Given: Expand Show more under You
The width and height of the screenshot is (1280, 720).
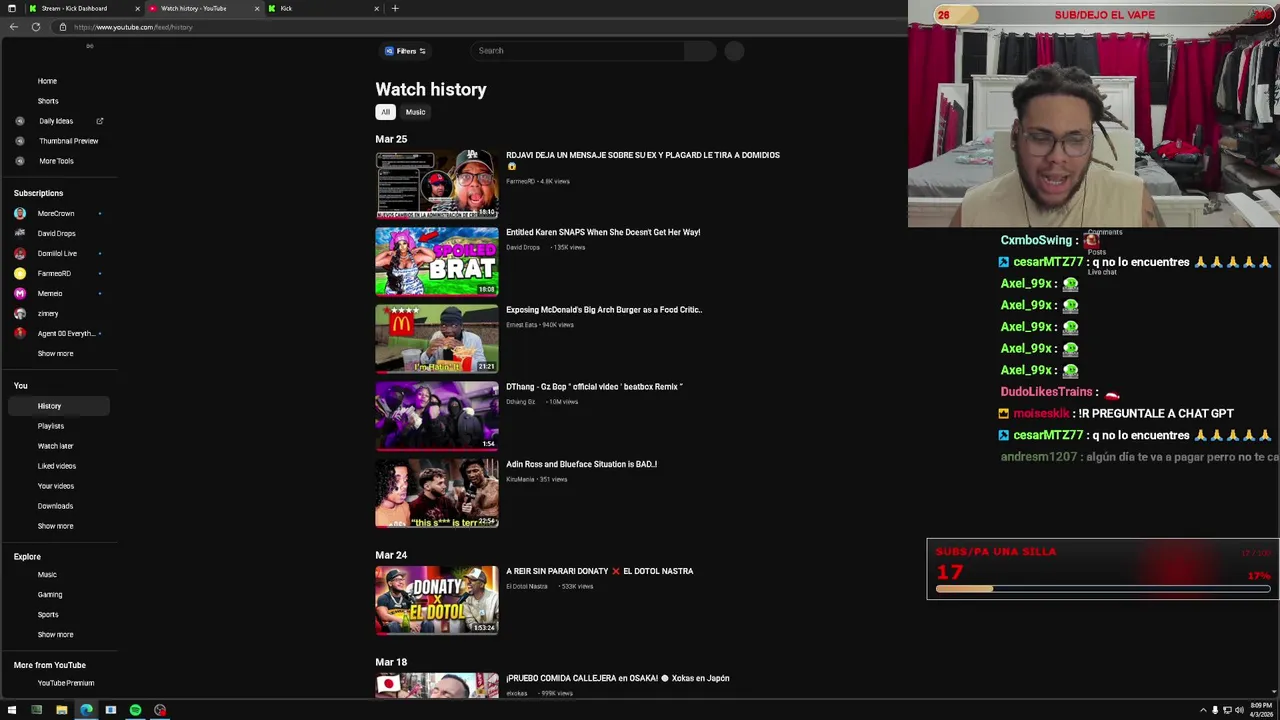Looking at the screenshot, I should (x=55, y=526).
